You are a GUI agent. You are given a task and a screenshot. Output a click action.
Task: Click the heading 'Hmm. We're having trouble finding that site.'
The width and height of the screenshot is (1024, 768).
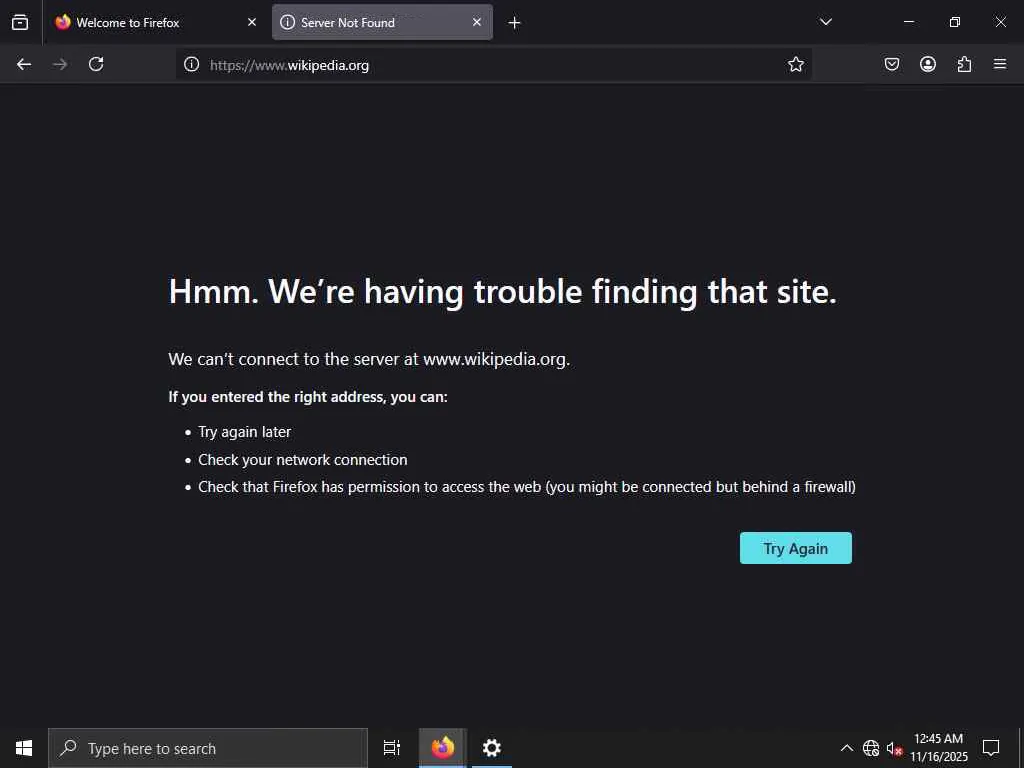pos(502,291)
